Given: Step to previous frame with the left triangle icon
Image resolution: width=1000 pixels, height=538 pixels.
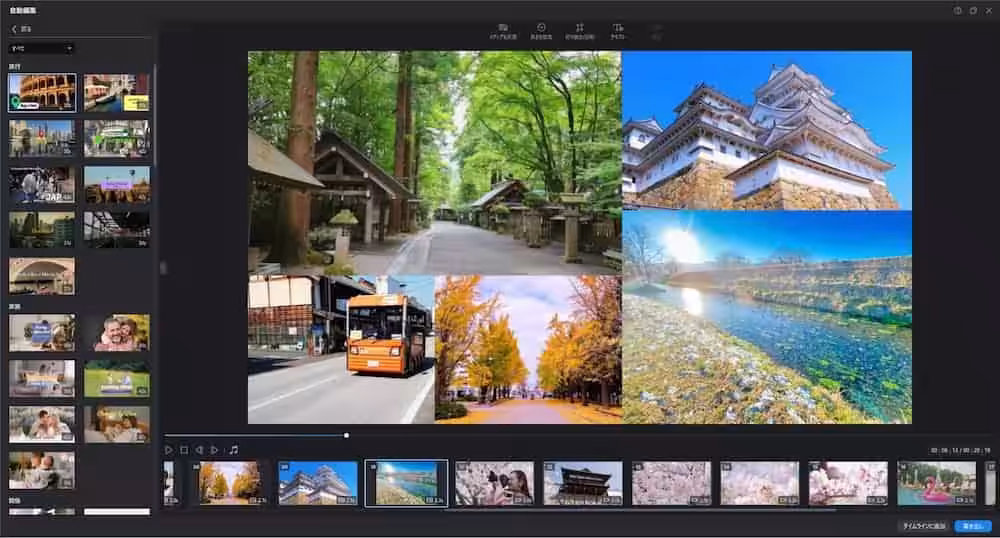Looking at the screenshot, I should (x=199, y=450).
